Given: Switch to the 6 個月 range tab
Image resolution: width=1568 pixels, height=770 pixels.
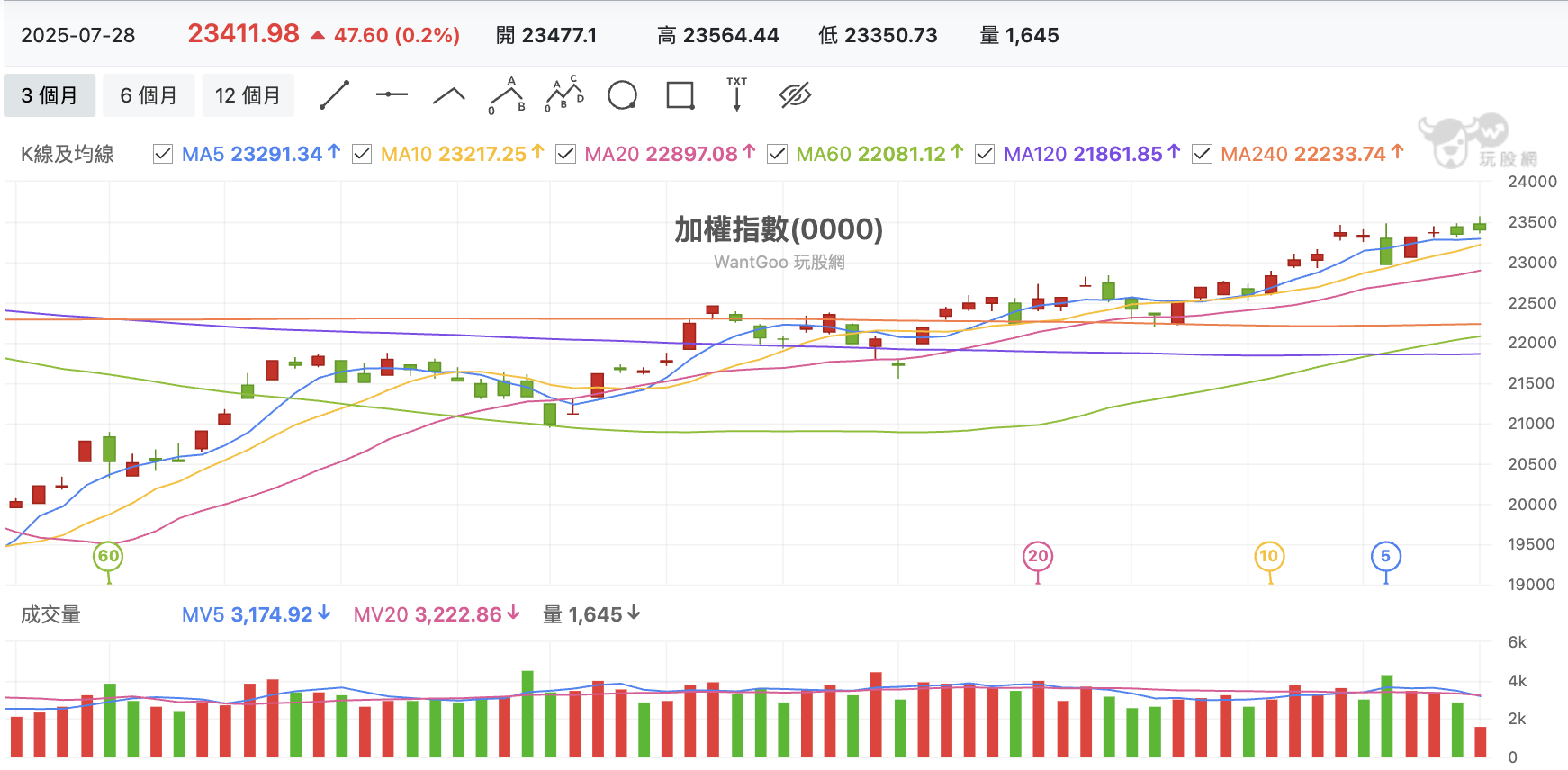Looking at the screenshot, I should pyautogui.click(x=149, y=95).
